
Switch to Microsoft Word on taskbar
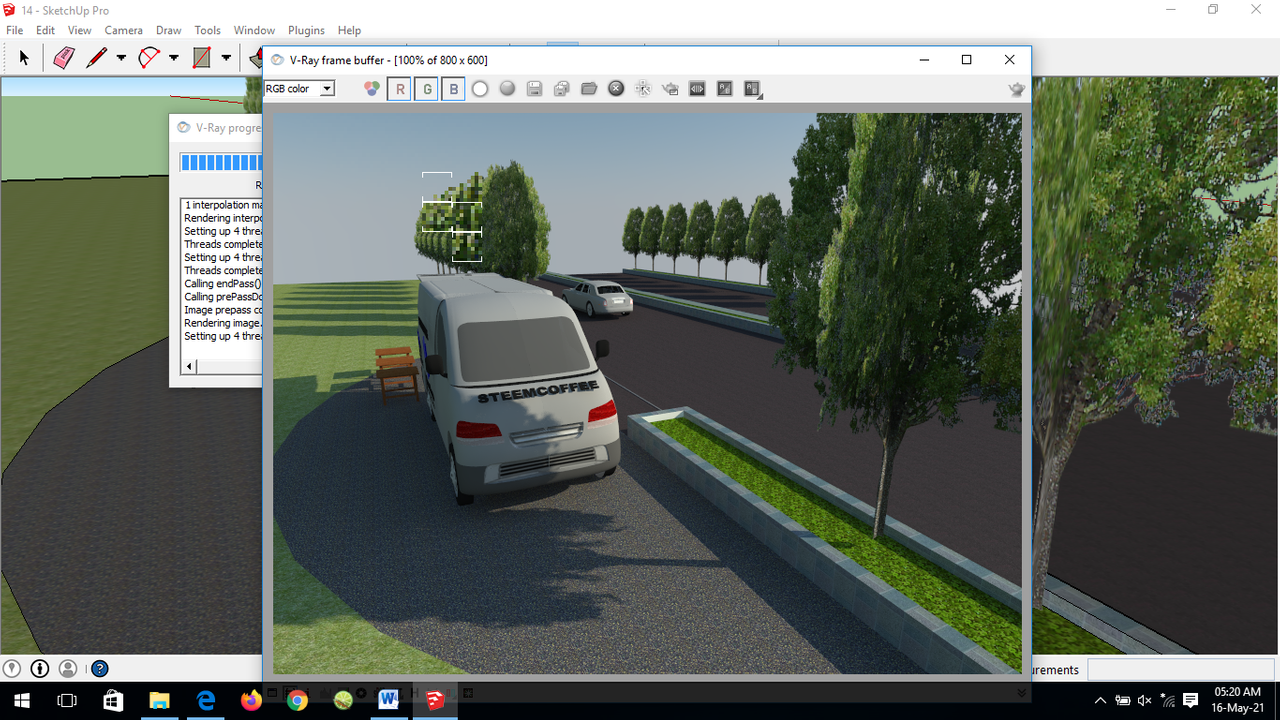[389, 700]
